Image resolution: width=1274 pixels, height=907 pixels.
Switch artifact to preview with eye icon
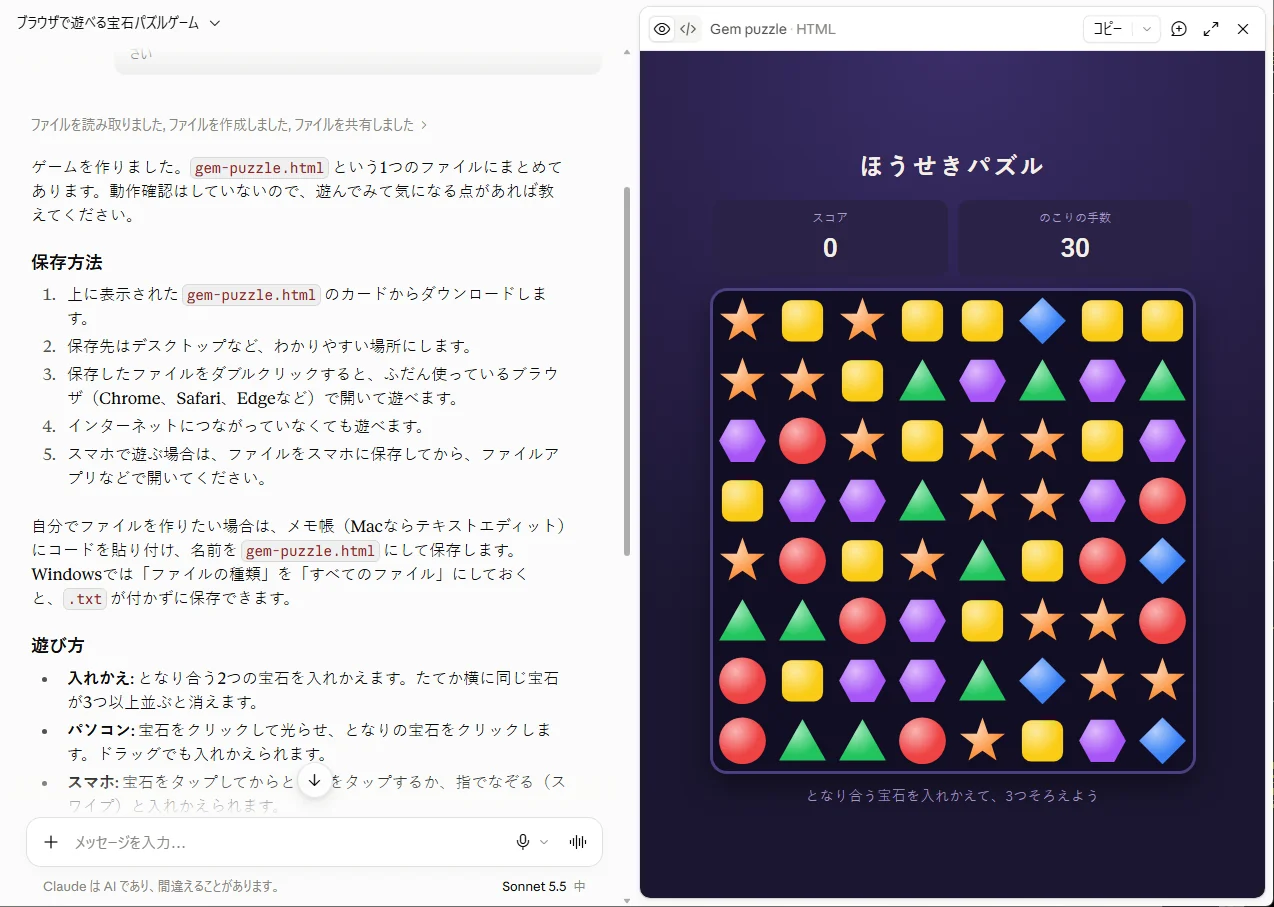pos(662,29)
